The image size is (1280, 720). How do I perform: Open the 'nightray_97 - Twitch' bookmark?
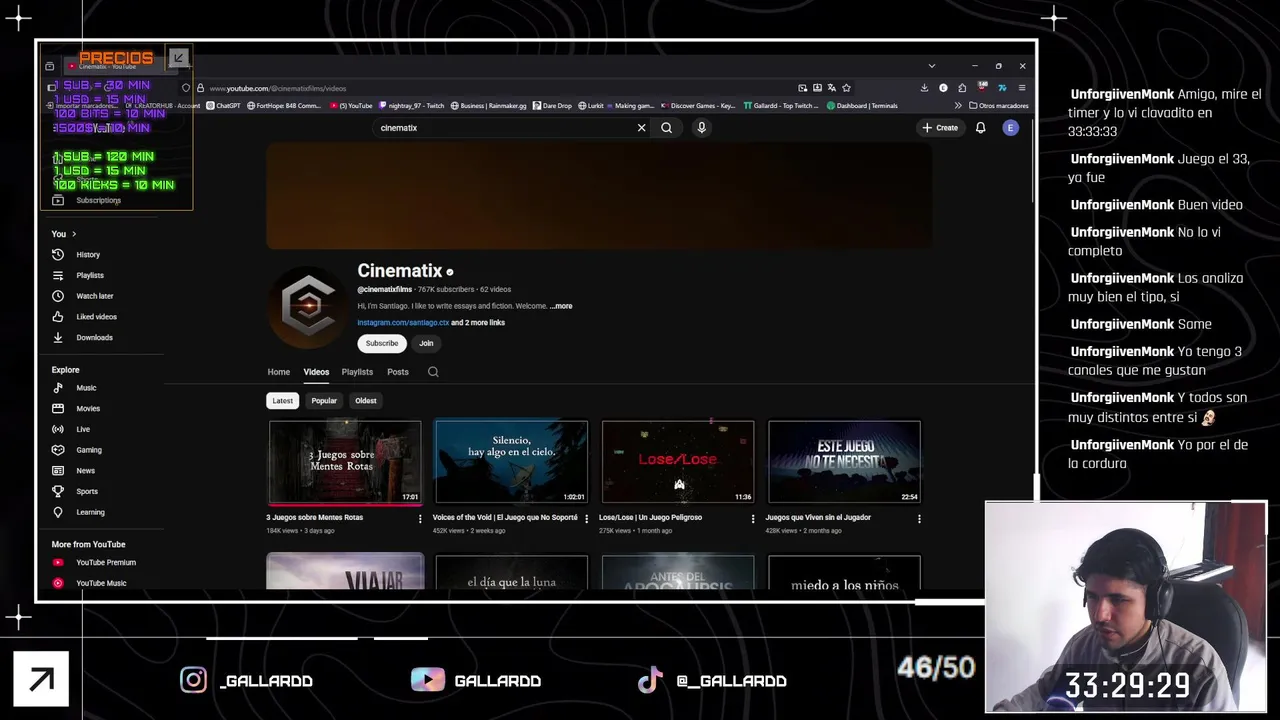[413, 106]
